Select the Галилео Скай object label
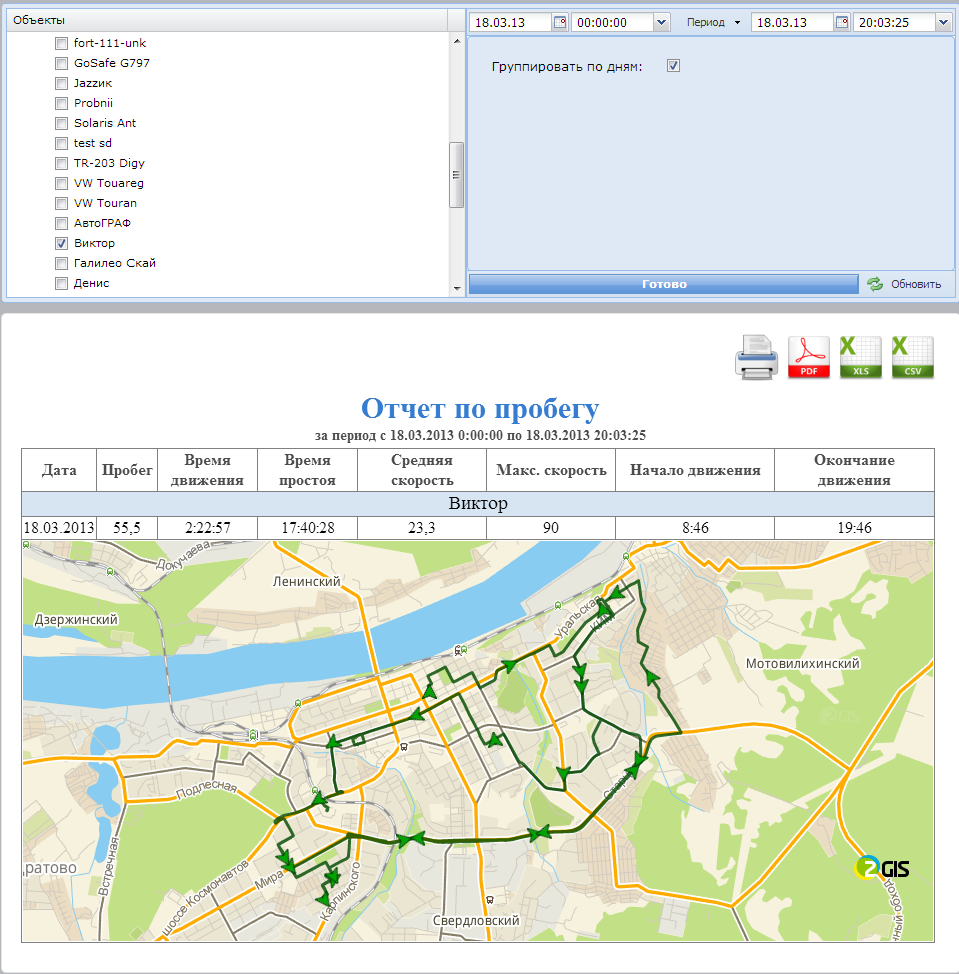The width and height of the screenshot is (959, 974). click(x=114, y=263)
